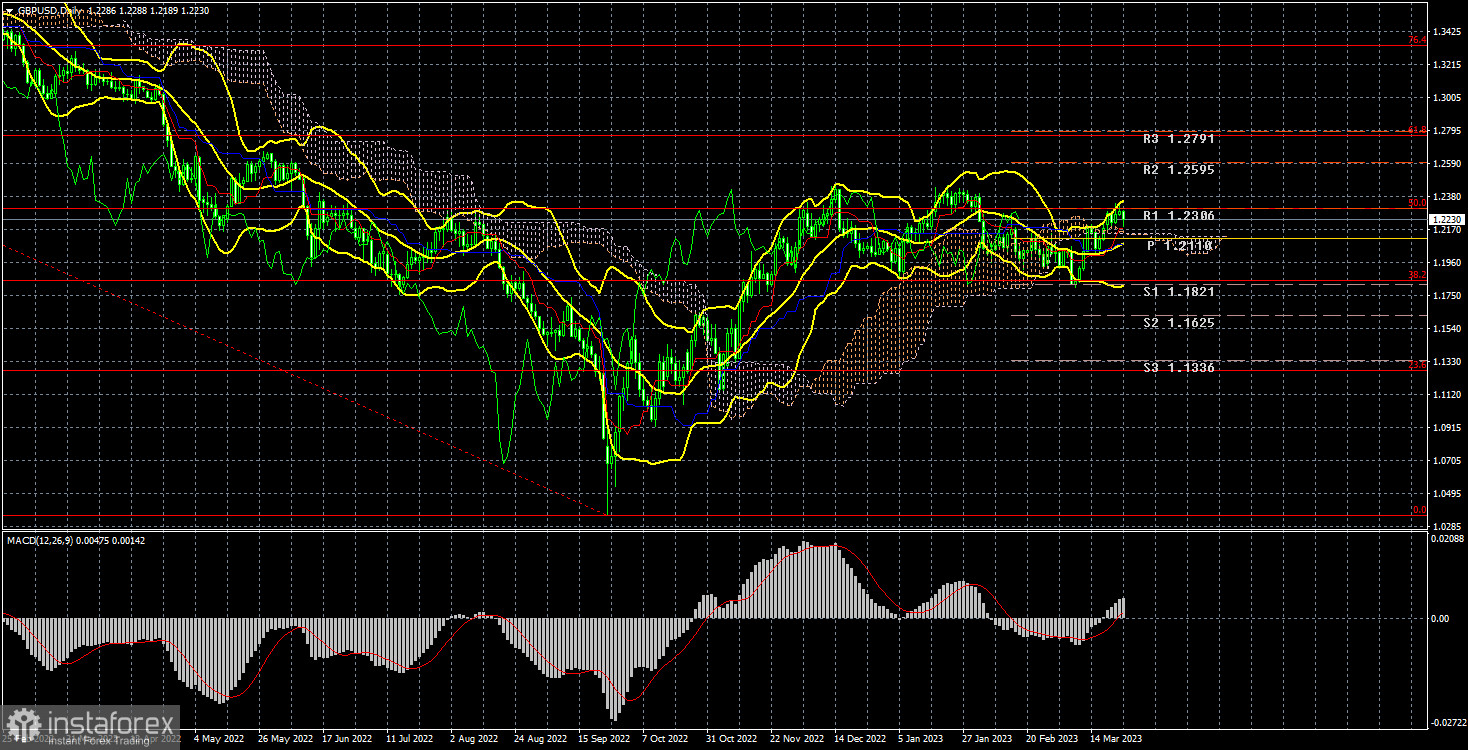Select the GBPUSD,Daily chart title text
The width and height of the screenshot is (1468, 750).
50,10
